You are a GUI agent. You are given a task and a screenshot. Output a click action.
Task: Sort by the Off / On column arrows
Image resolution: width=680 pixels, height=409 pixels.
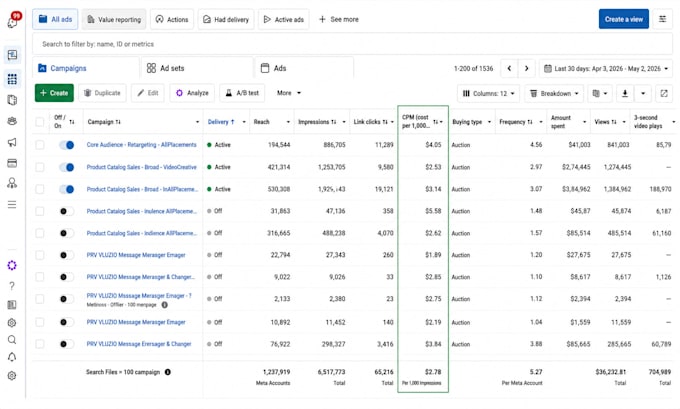72,122
